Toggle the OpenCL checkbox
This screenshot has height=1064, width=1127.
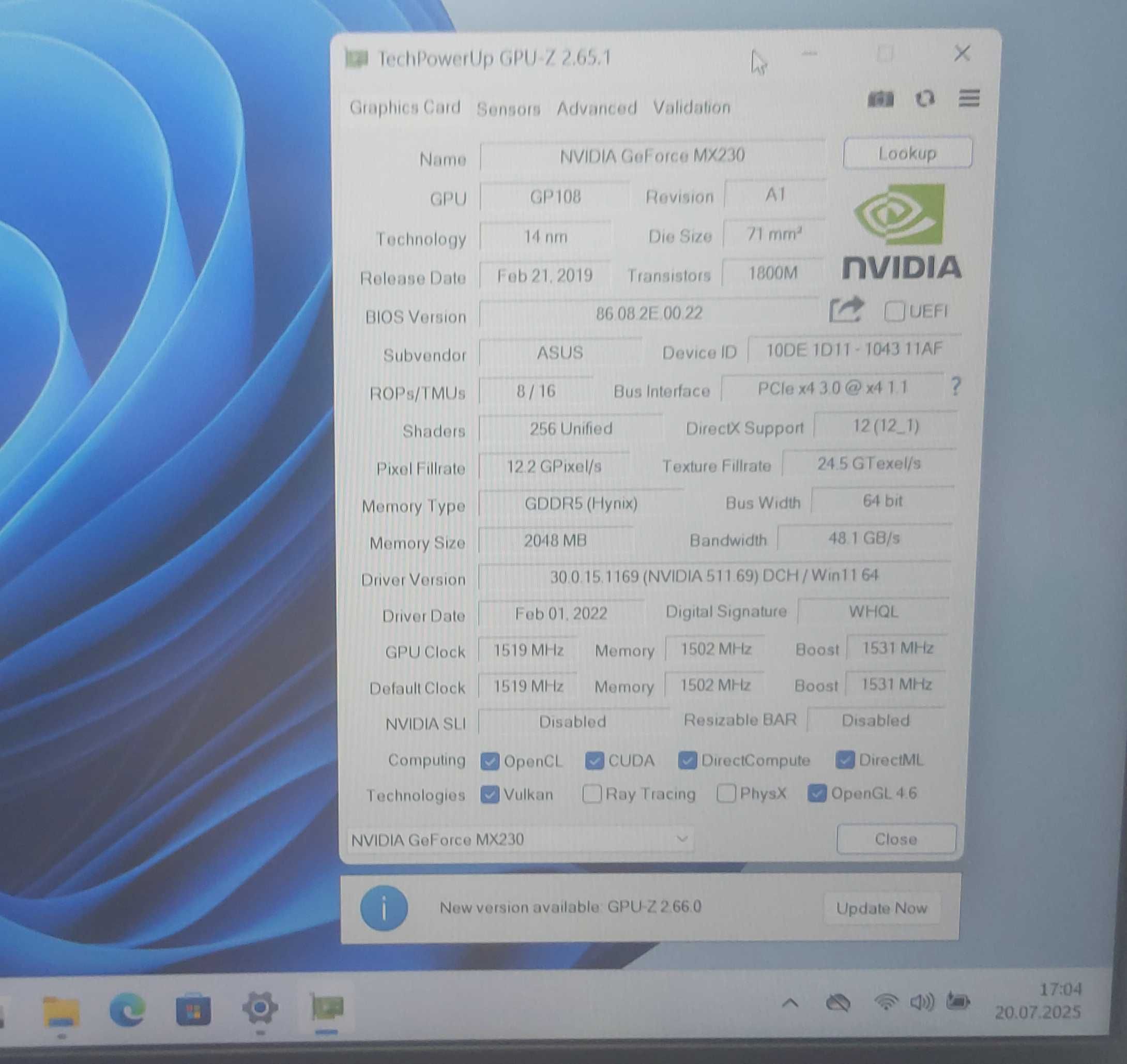490,761
